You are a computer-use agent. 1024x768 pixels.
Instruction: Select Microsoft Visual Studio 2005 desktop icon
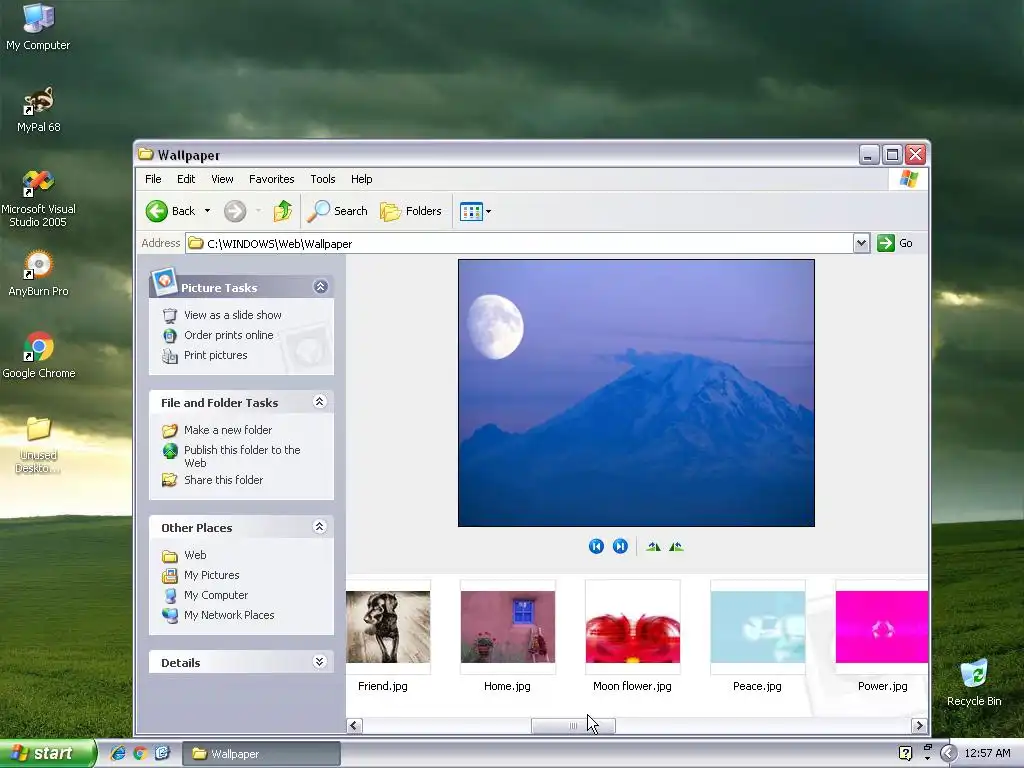point(38,199)
